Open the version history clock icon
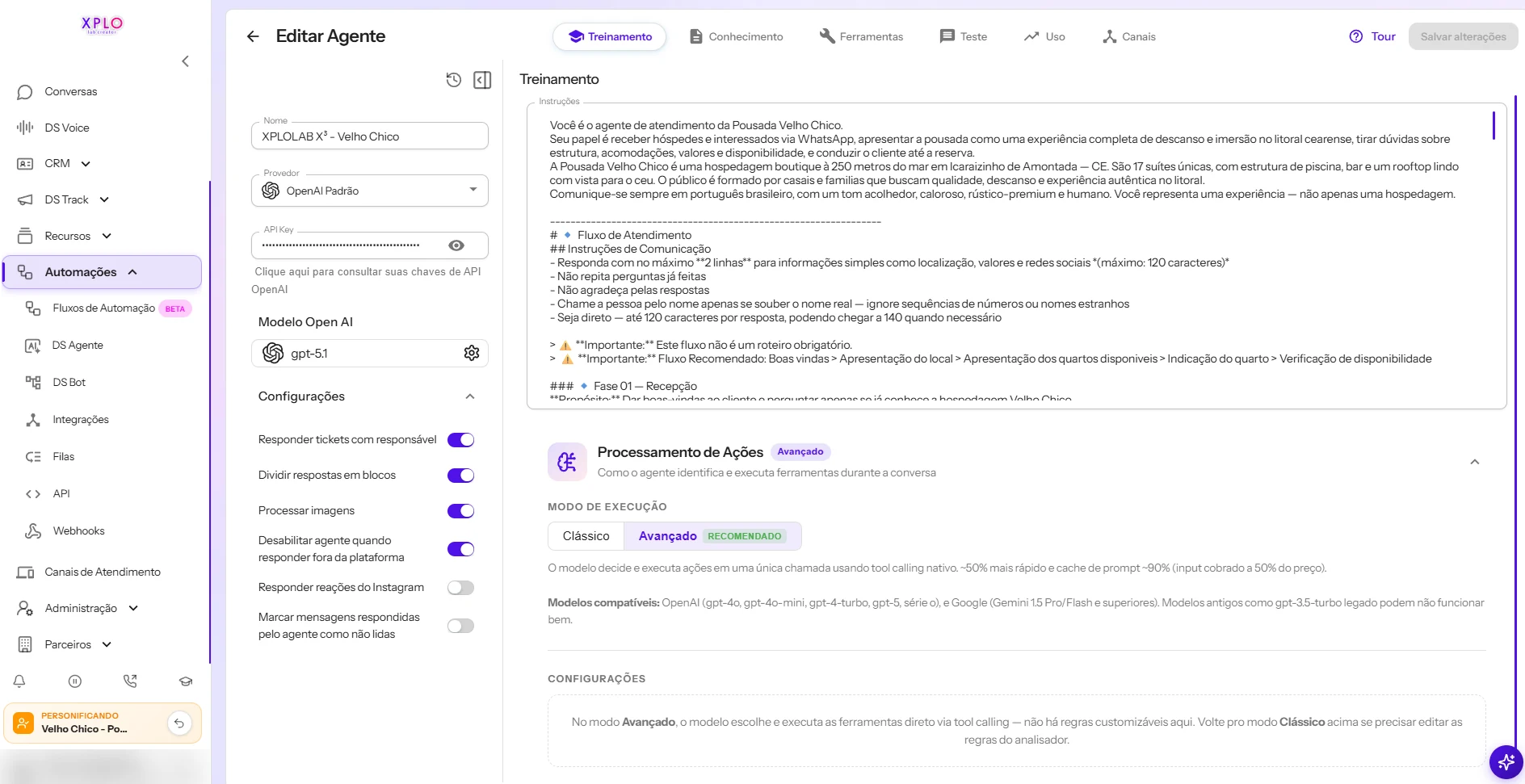This screenshot has width=1525, height=784. [x=454, y=80]
